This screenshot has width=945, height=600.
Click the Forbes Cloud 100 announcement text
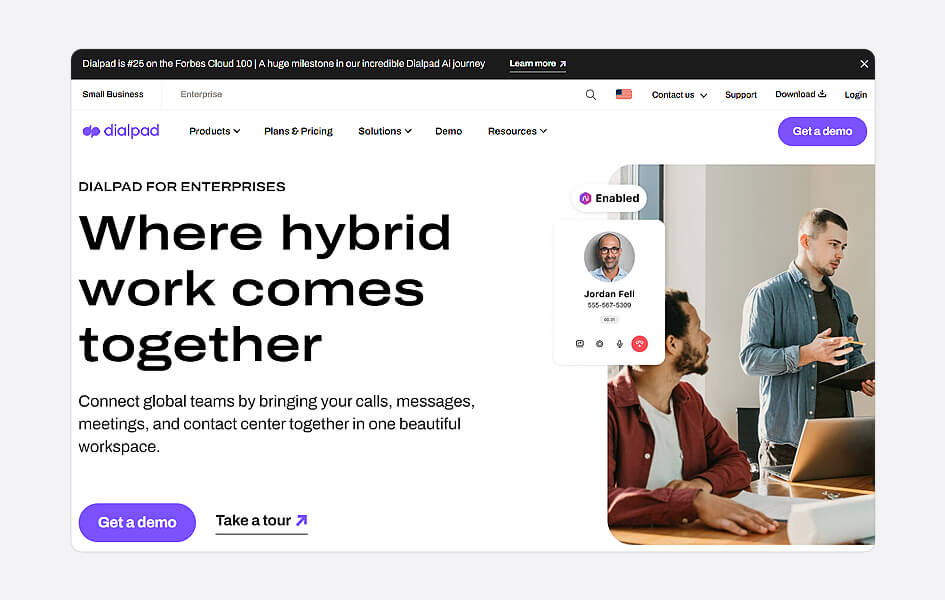[283, 64]
